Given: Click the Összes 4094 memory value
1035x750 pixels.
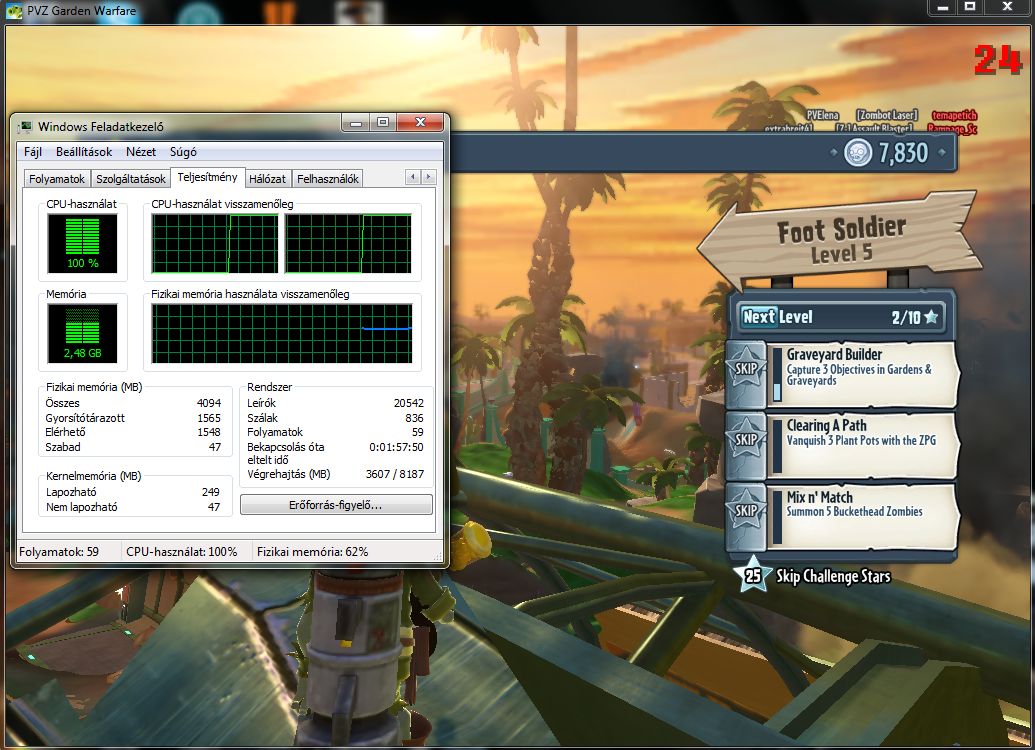Looking at the screenshot, I should click(209, 403).
